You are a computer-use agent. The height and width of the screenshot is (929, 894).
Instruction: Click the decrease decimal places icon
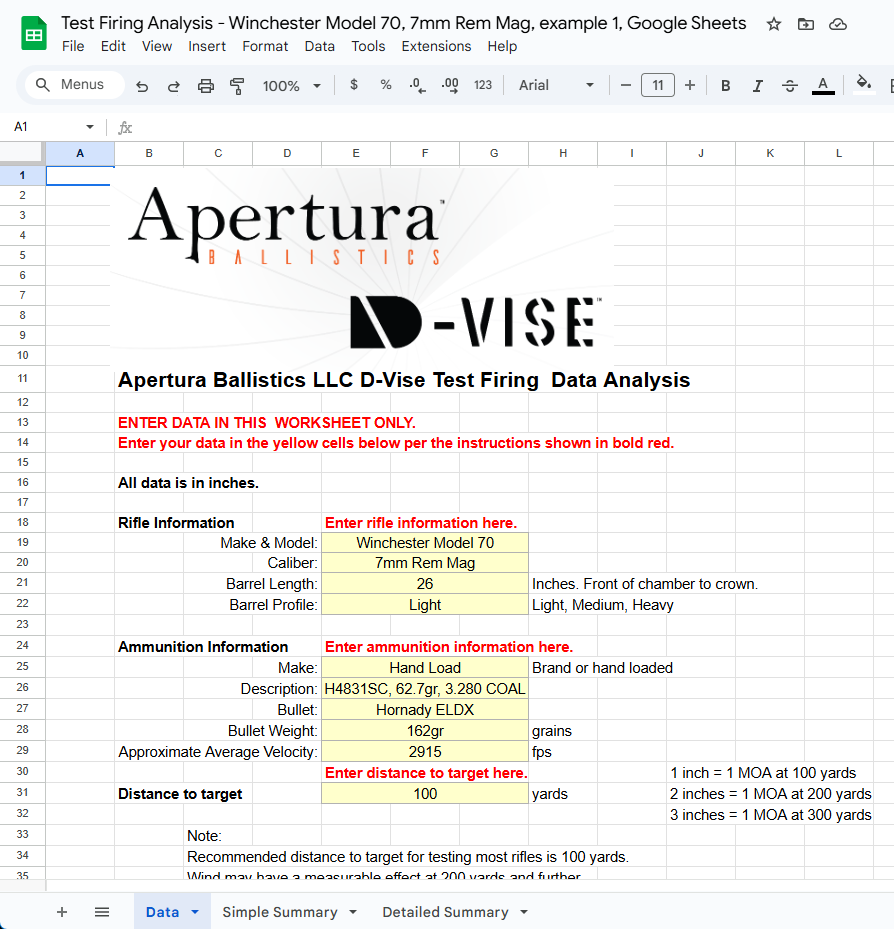click(417, 85)
